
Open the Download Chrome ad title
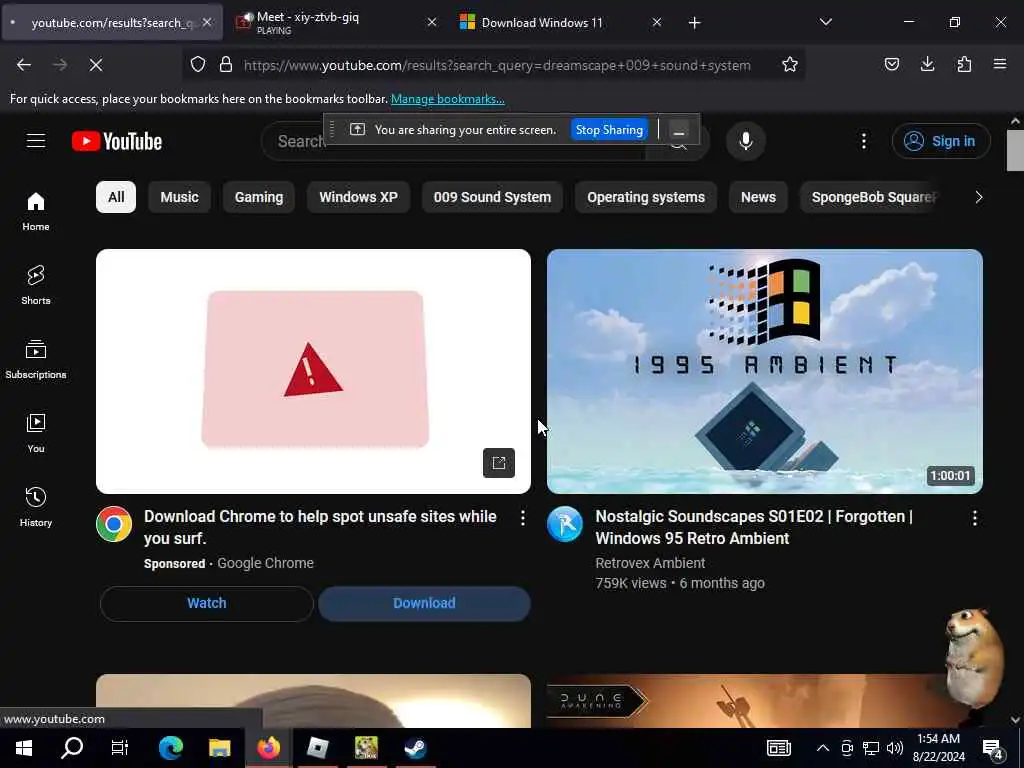click(x=320, y=527)
